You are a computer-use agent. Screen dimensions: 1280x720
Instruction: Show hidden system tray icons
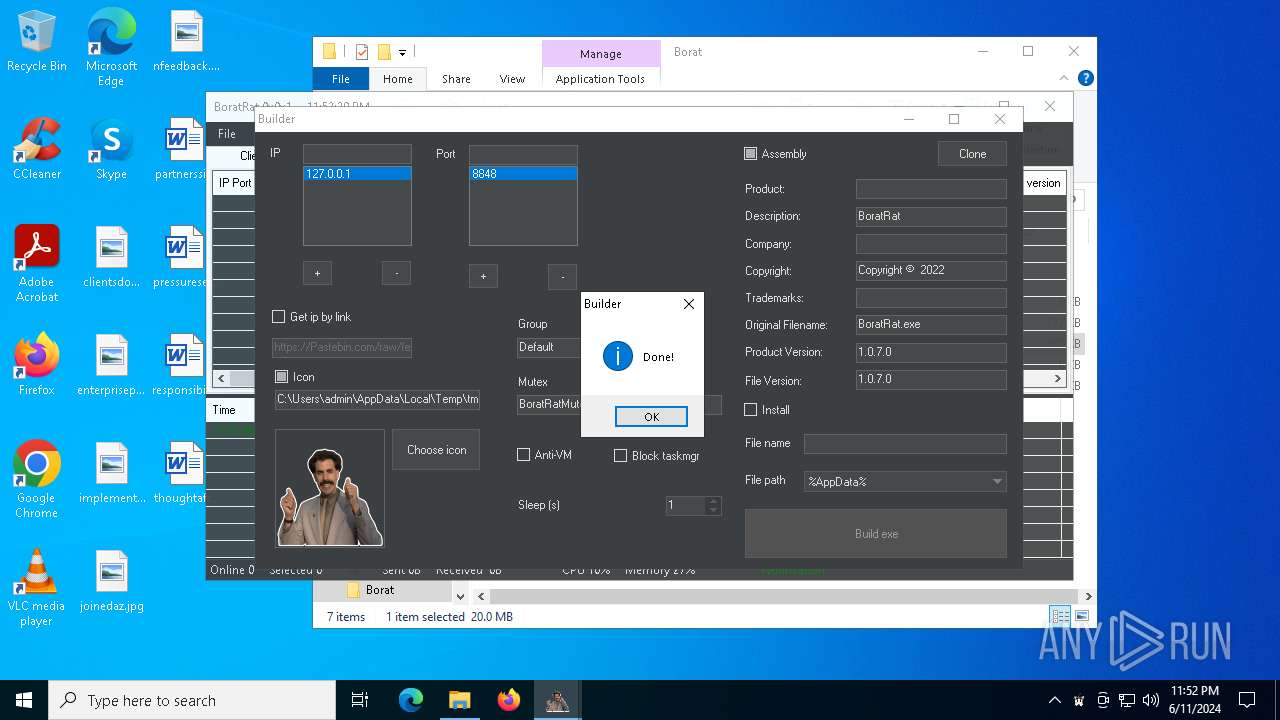[1054, 700]
